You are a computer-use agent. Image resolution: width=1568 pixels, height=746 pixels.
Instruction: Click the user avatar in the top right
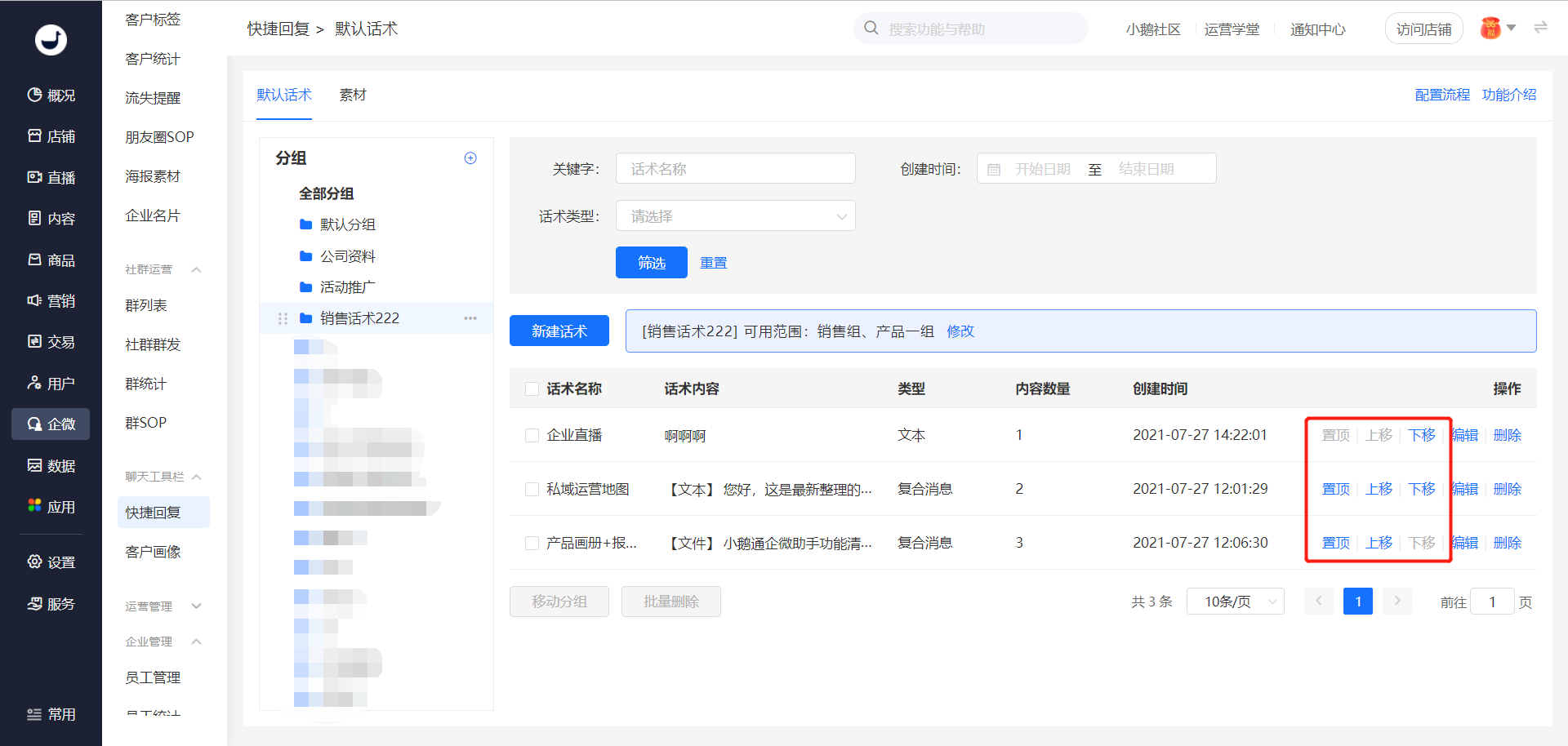(1490, 29)
